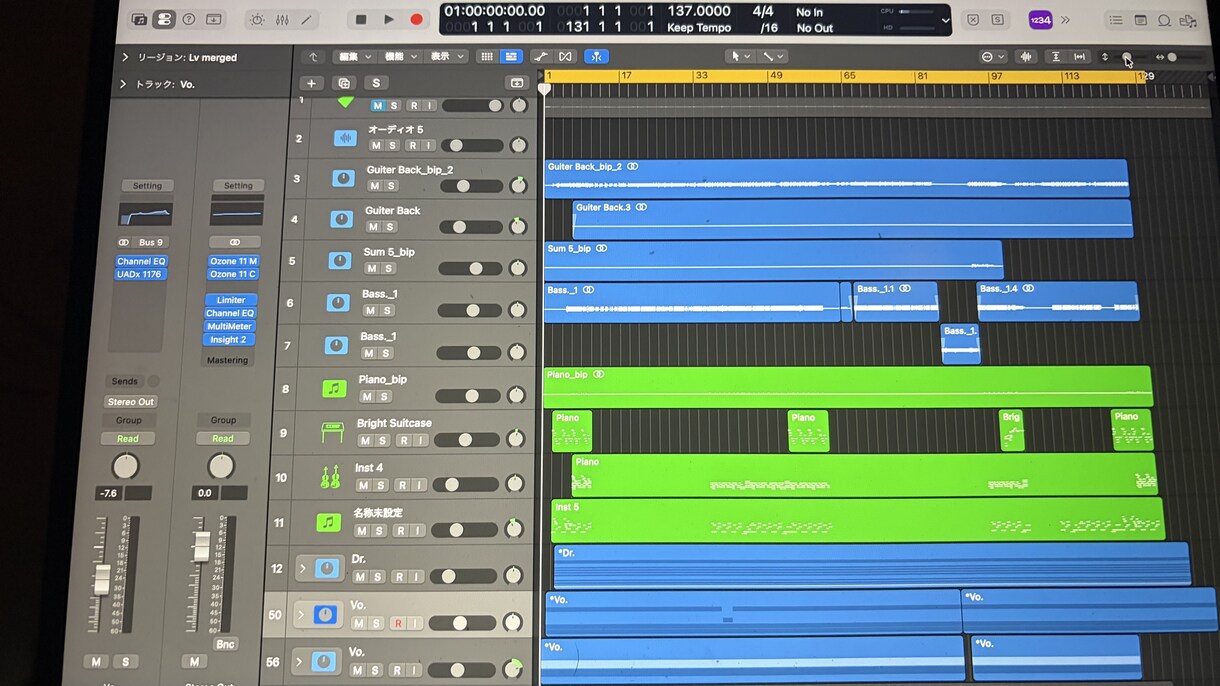This screenshot has width=1220, height=686.
Task: Mute the Sum 5_bip track
Action: (x=372, y=268)
